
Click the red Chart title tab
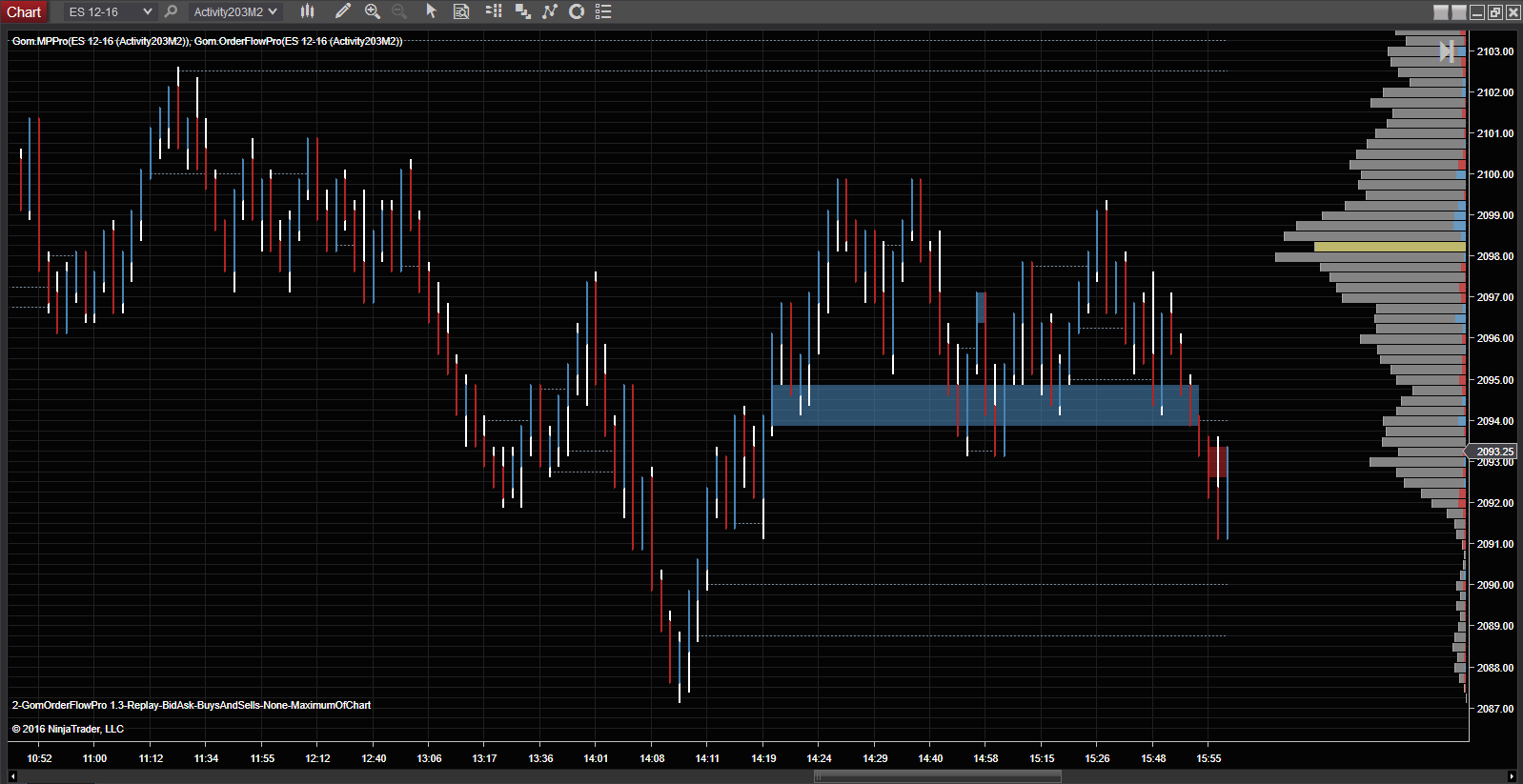(x=24, y=11)
